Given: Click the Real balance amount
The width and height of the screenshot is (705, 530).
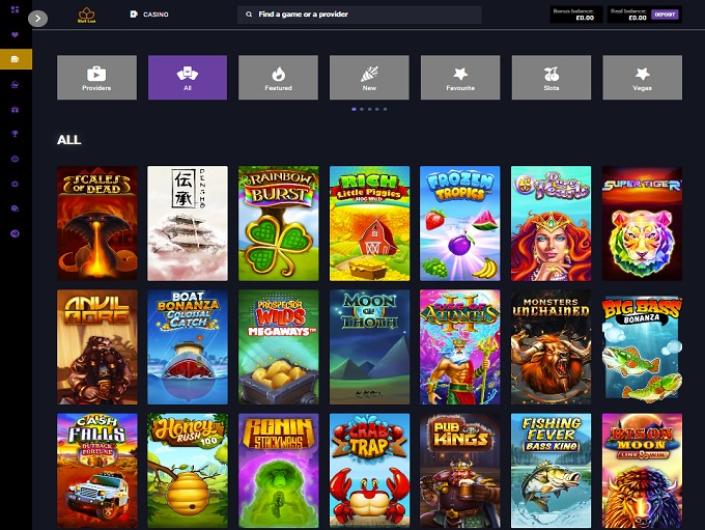Looking at the screenshot, I should (x=637, y=18).
